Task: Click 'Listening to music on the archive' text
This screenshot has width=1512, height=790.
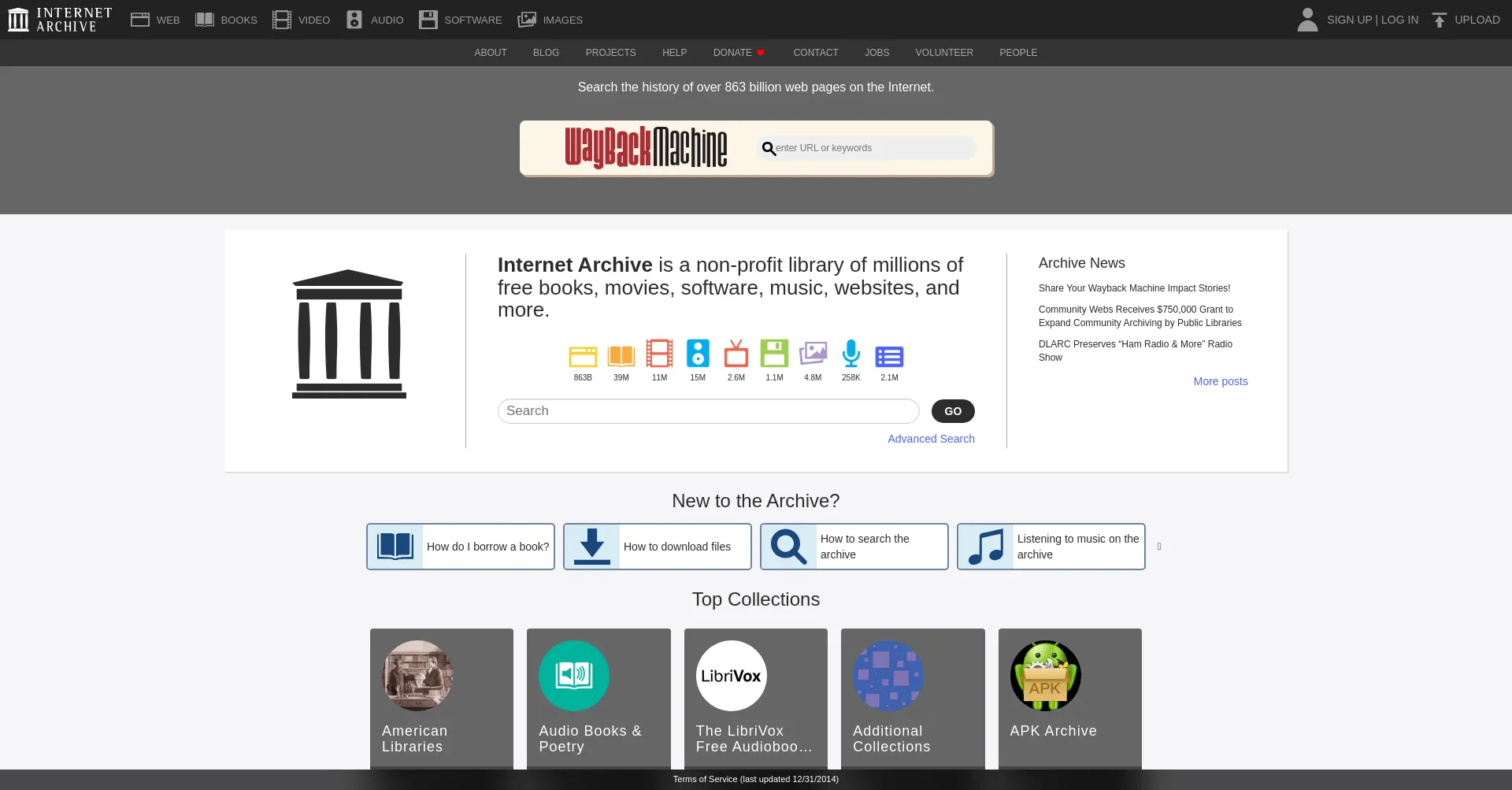Action: pyautogui.click(x=1078, y=547)
